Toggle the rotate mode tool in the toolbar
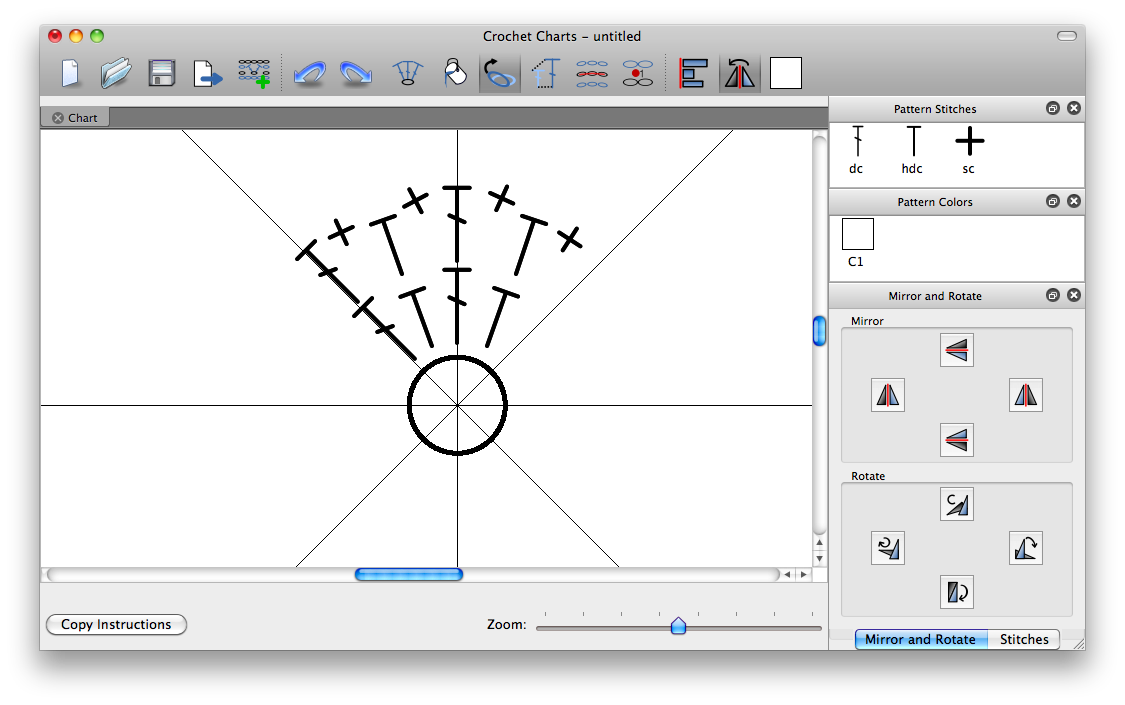 click(x=499, y=73)
